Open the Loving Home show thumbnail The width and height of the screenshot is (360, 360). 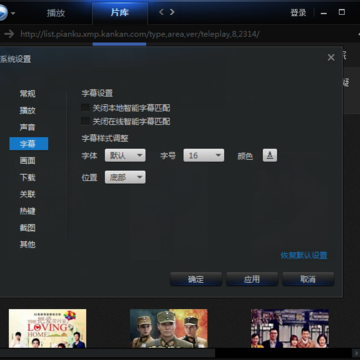[x=47, y=328]
